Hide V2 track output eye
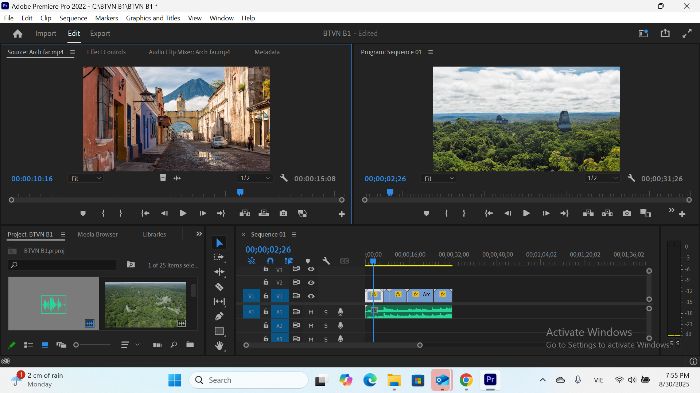 pos(311,282)
